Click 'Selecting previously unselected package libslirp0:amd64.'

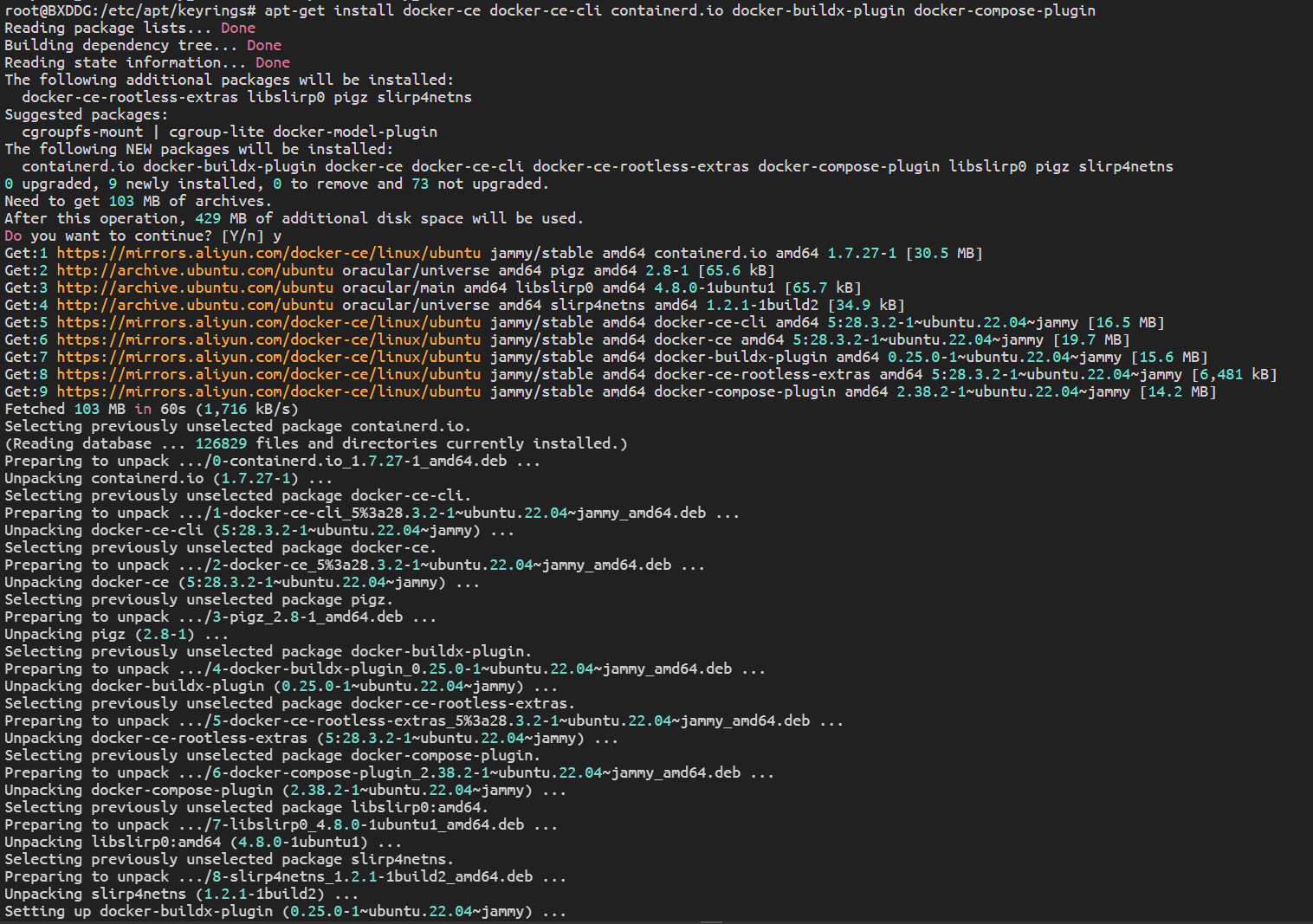(x=247, y=807)
